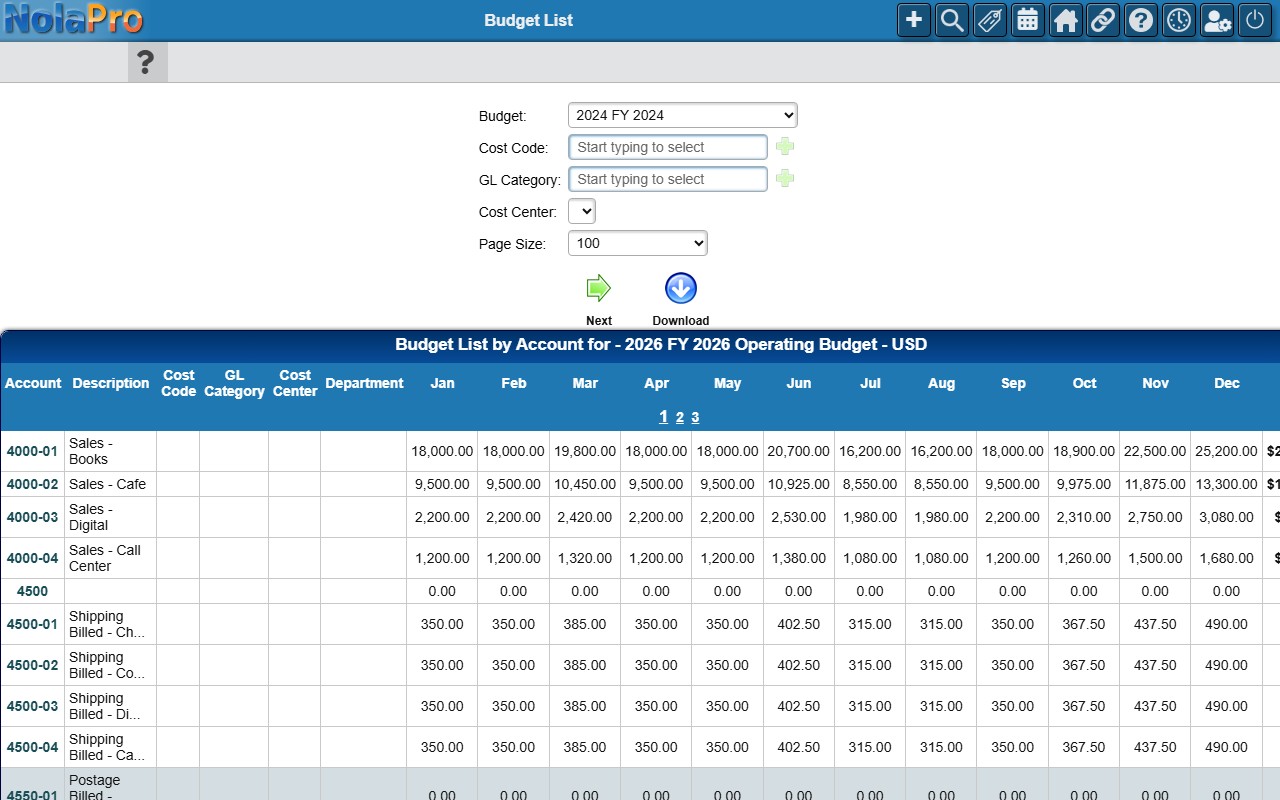The height and width of the screenshot is (800, 1280).
Task: Click the green plus beside Cost Code
Action: pos(785,147)
